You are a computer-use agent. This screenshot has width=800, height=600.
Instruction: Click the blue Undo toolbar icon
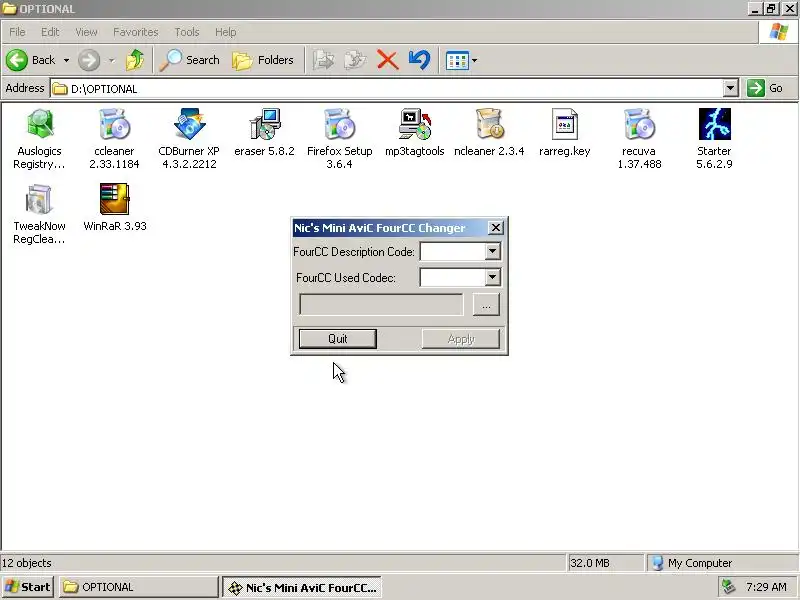click(419, 60)
